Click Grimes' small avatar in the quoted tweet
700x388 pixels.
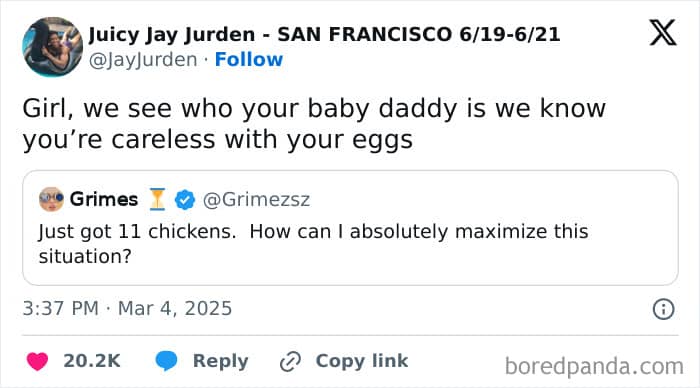(x=51, y=199)
